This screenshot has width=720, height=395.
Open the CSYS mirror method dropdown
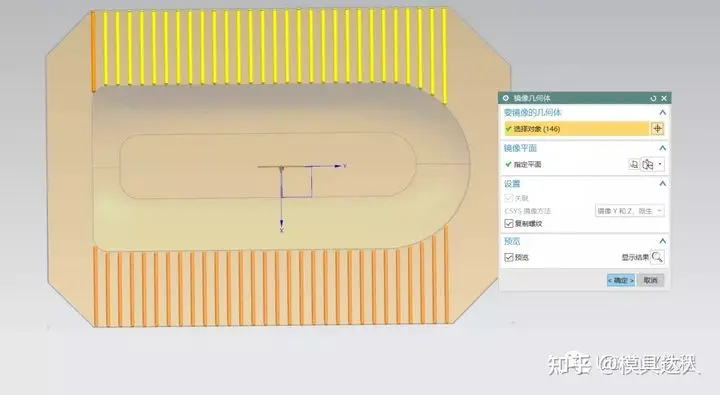(630, 211)
